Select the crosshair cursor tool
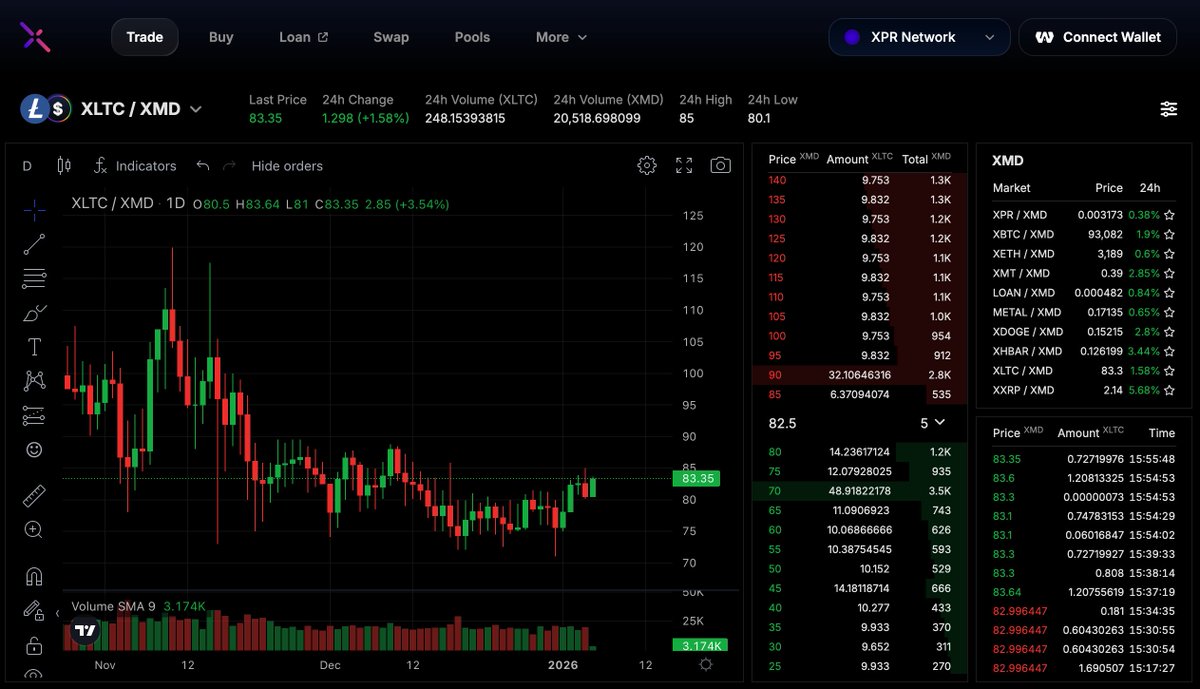 pyautogui.click(x=34, y=210)
